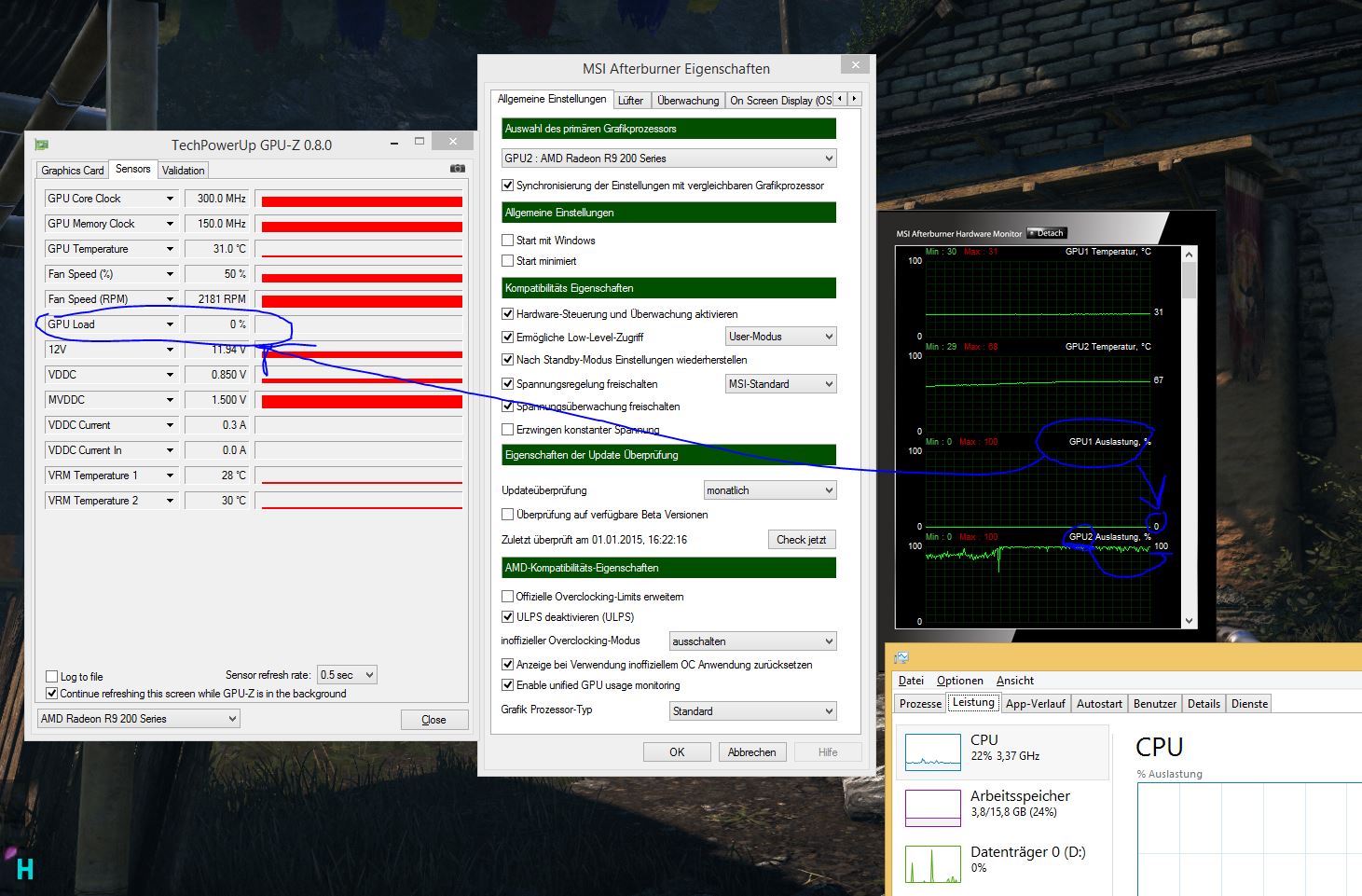The width and height of the screenshot is (1362, 896).
Task: Switch to Autostart tab
Action: pos(1099,704)
